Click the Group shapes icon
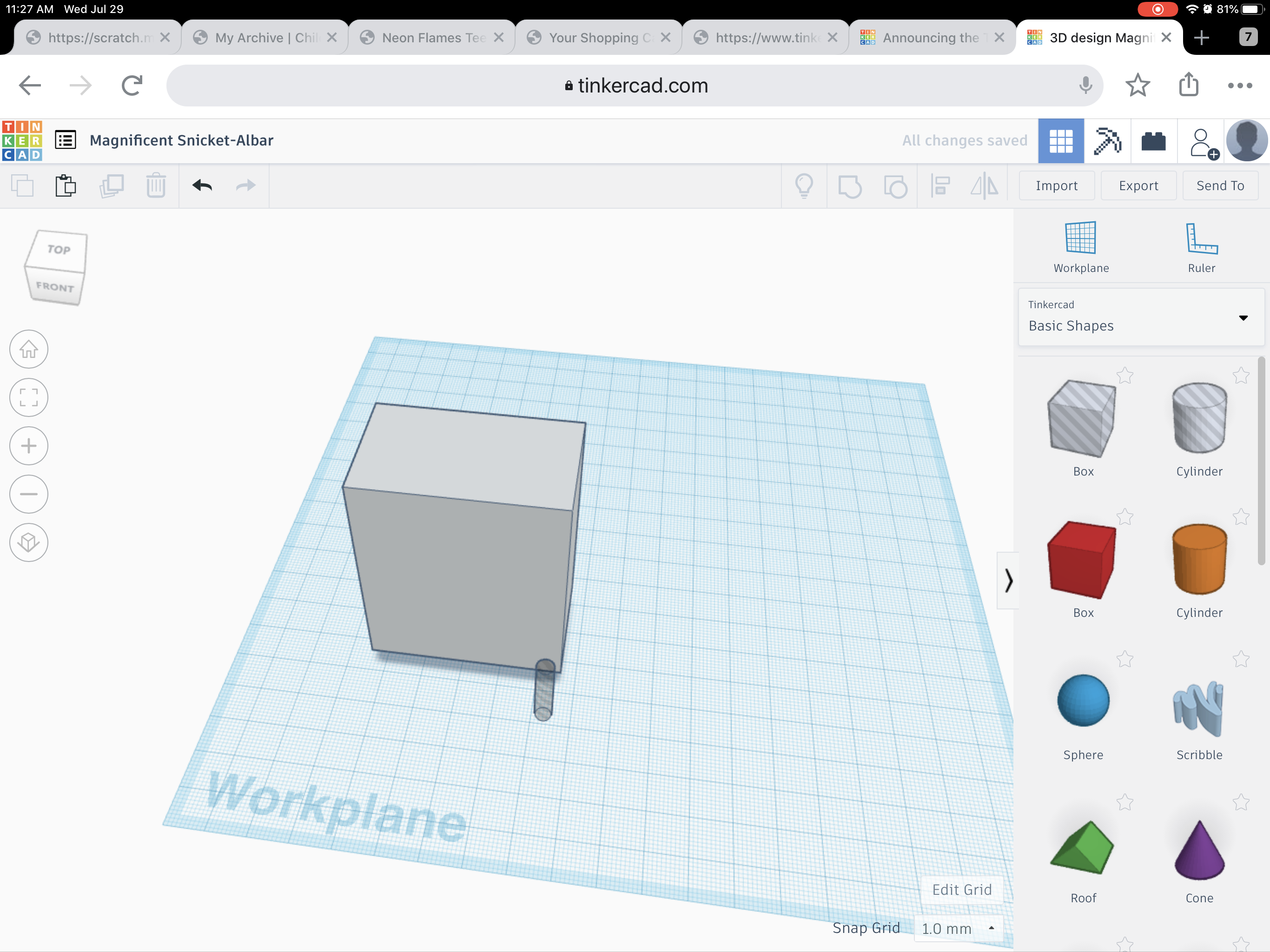This screenshot has width=1270, height=952. 850,186
